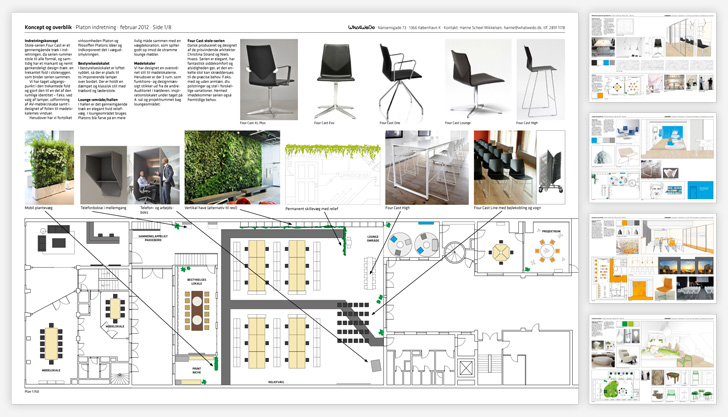
Task: Click the rows of Four Cast Line chairs photo
Action: (x=505, y=167)
